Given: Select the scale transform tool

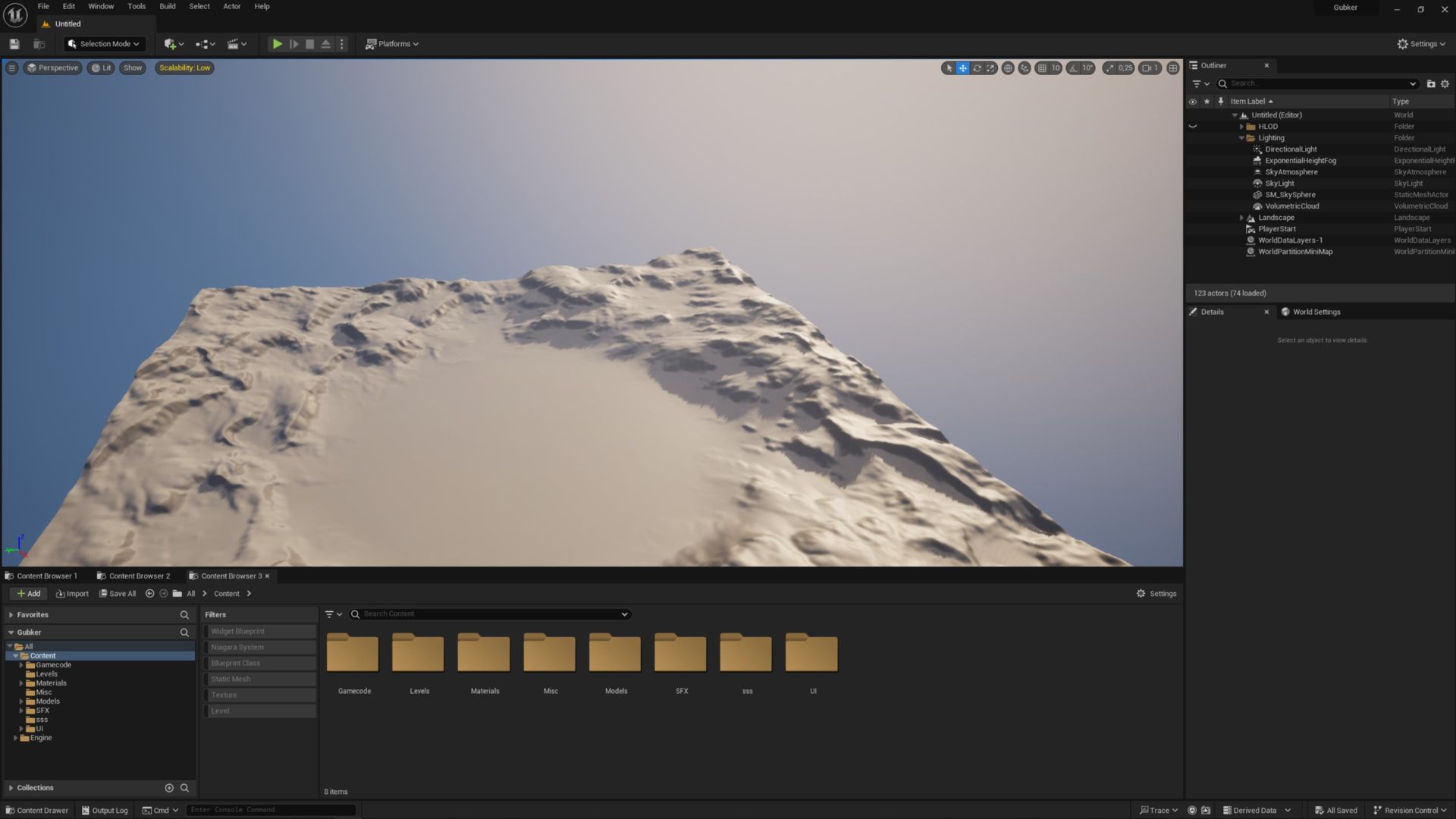Looking at the screenshot, I should click(x=990, y=68).
